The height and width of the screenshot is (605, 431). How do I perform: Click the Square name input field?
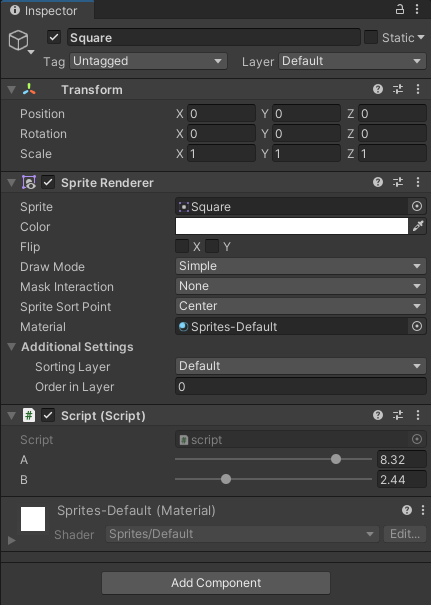pos(214,37)
